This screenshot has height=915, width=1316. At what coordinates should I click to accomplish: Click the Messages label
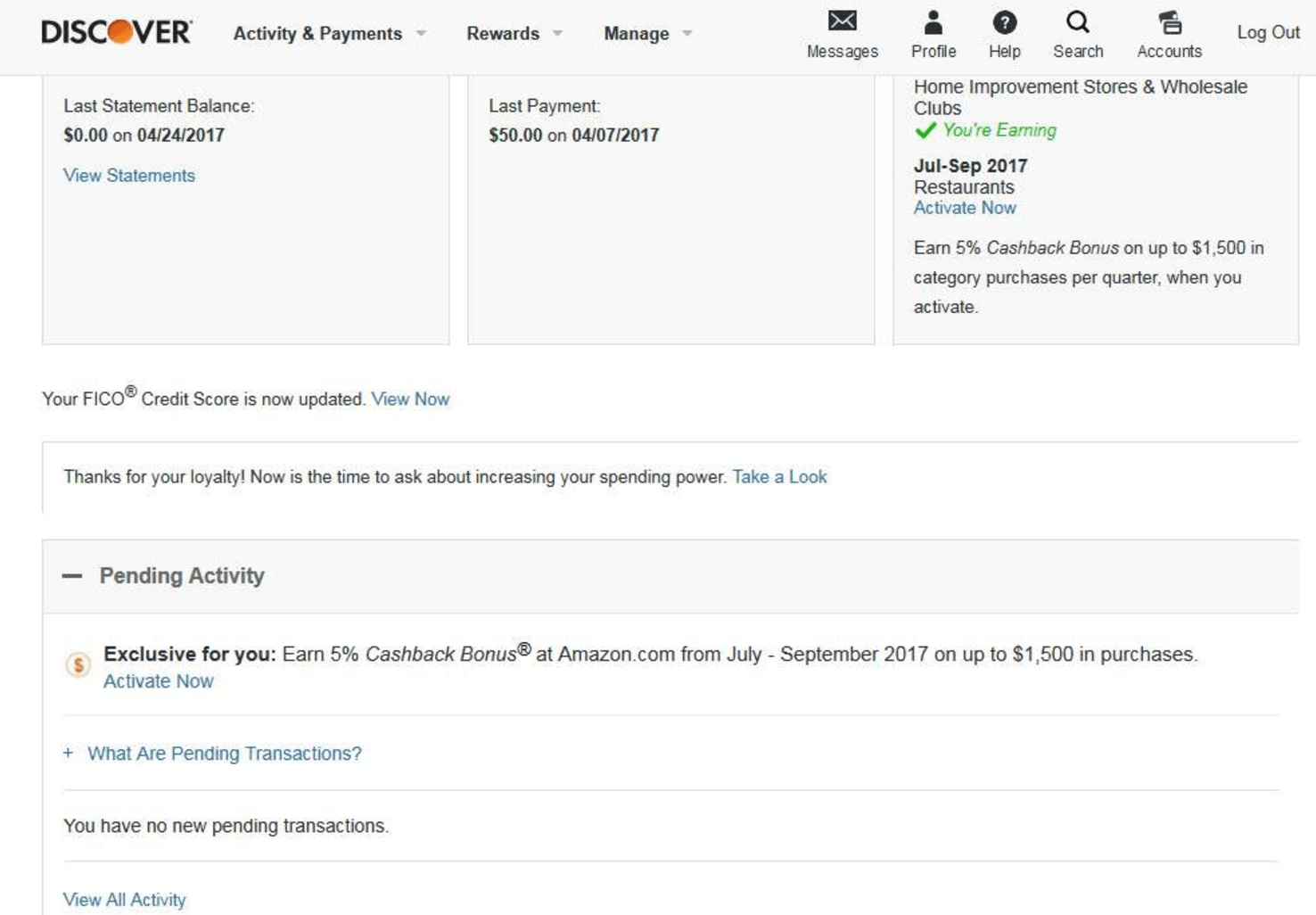(842, 52)
